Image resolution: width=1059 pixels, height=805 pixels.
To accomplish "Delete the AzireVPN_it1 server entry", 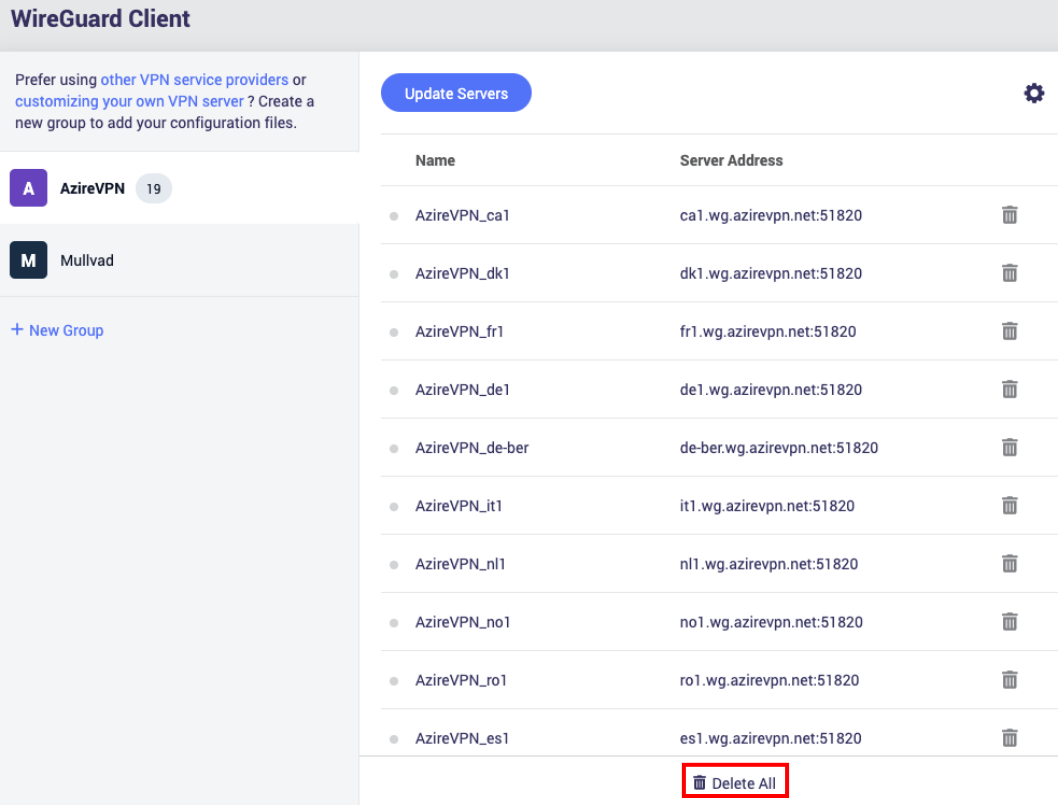I will pos(1010,505).
